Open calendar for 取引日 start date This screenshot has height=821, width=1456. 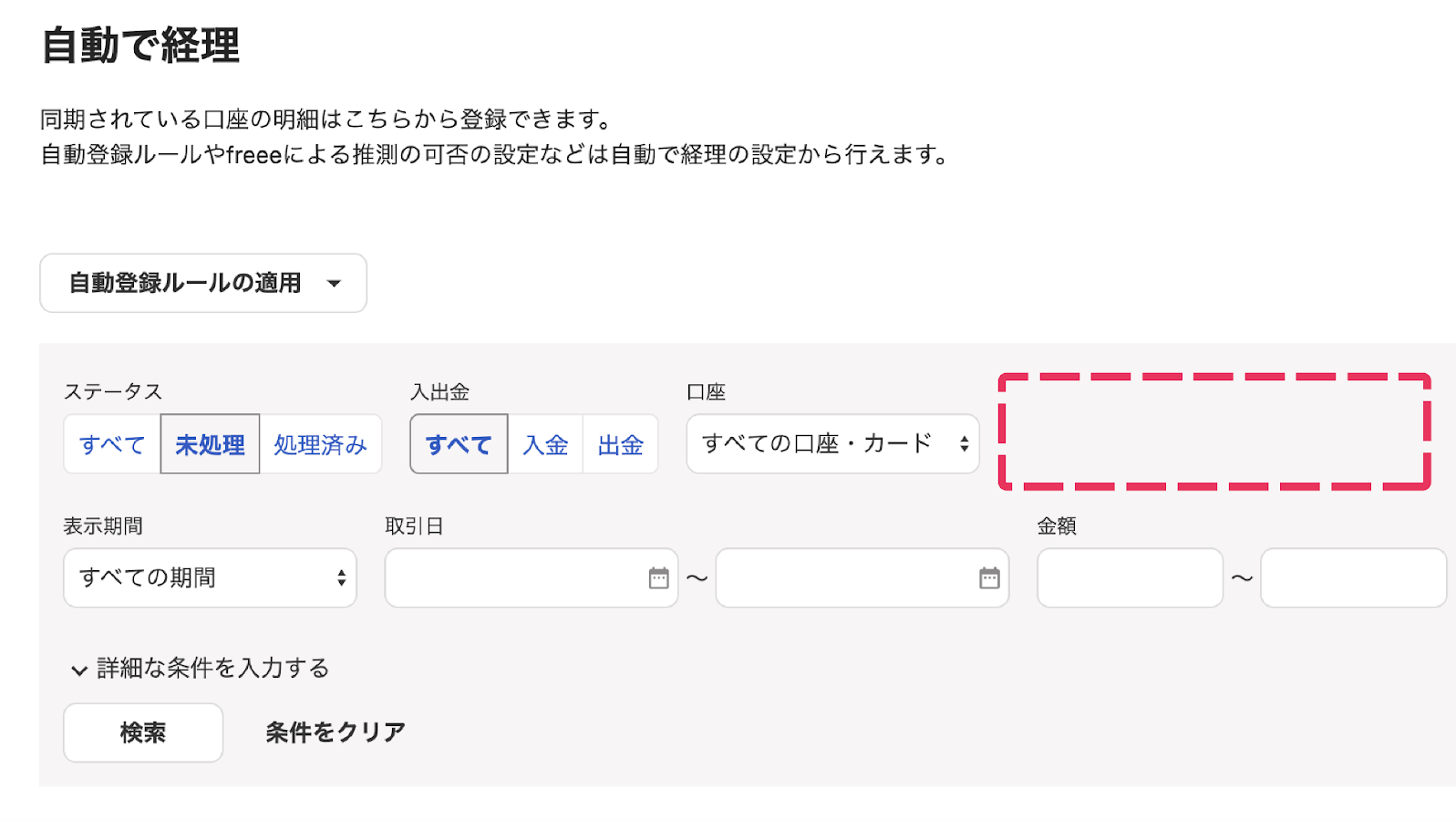click(x=658, y=577)
